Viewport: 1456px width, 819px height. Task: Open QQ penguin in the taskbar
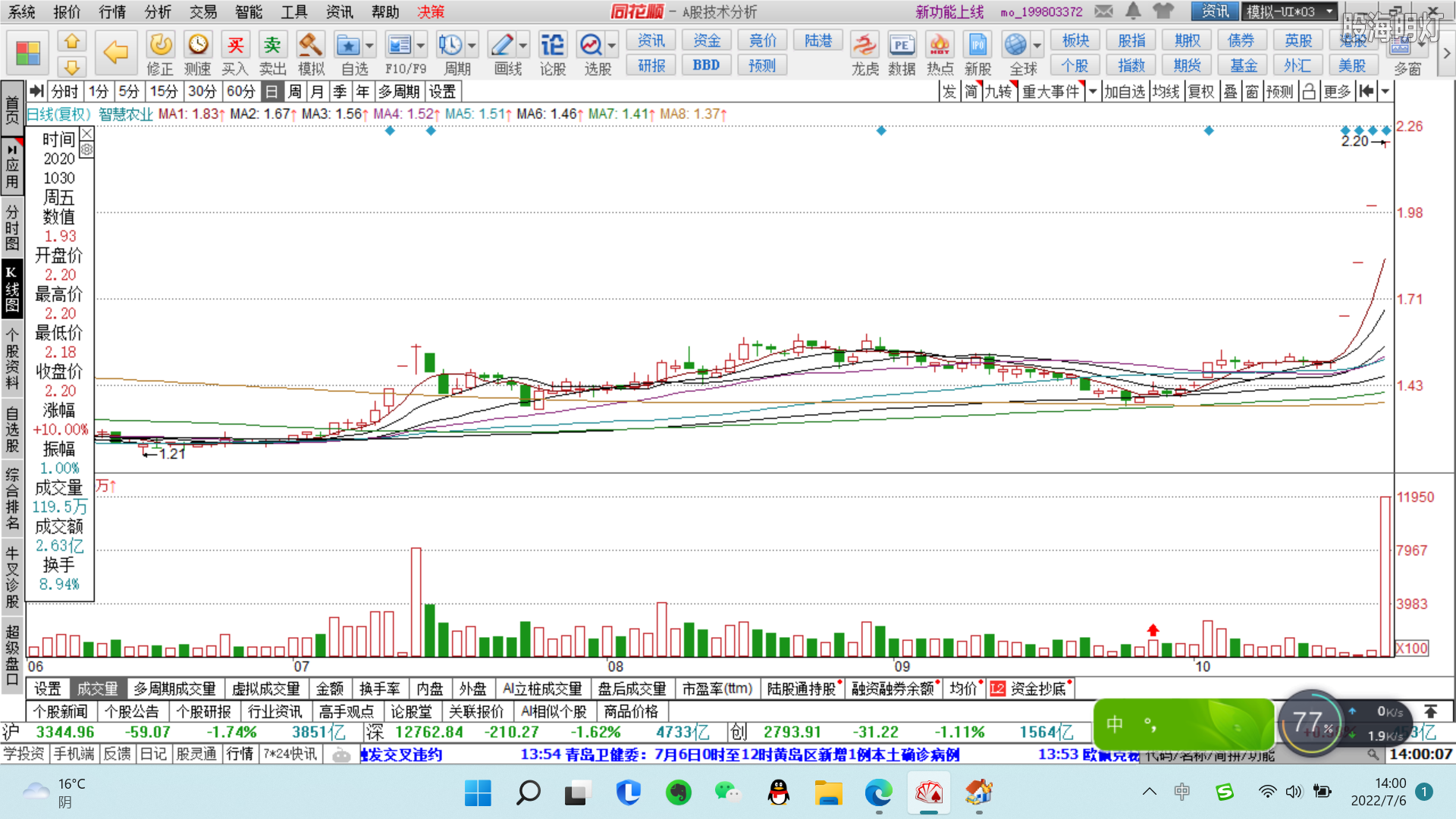[778, 792]
